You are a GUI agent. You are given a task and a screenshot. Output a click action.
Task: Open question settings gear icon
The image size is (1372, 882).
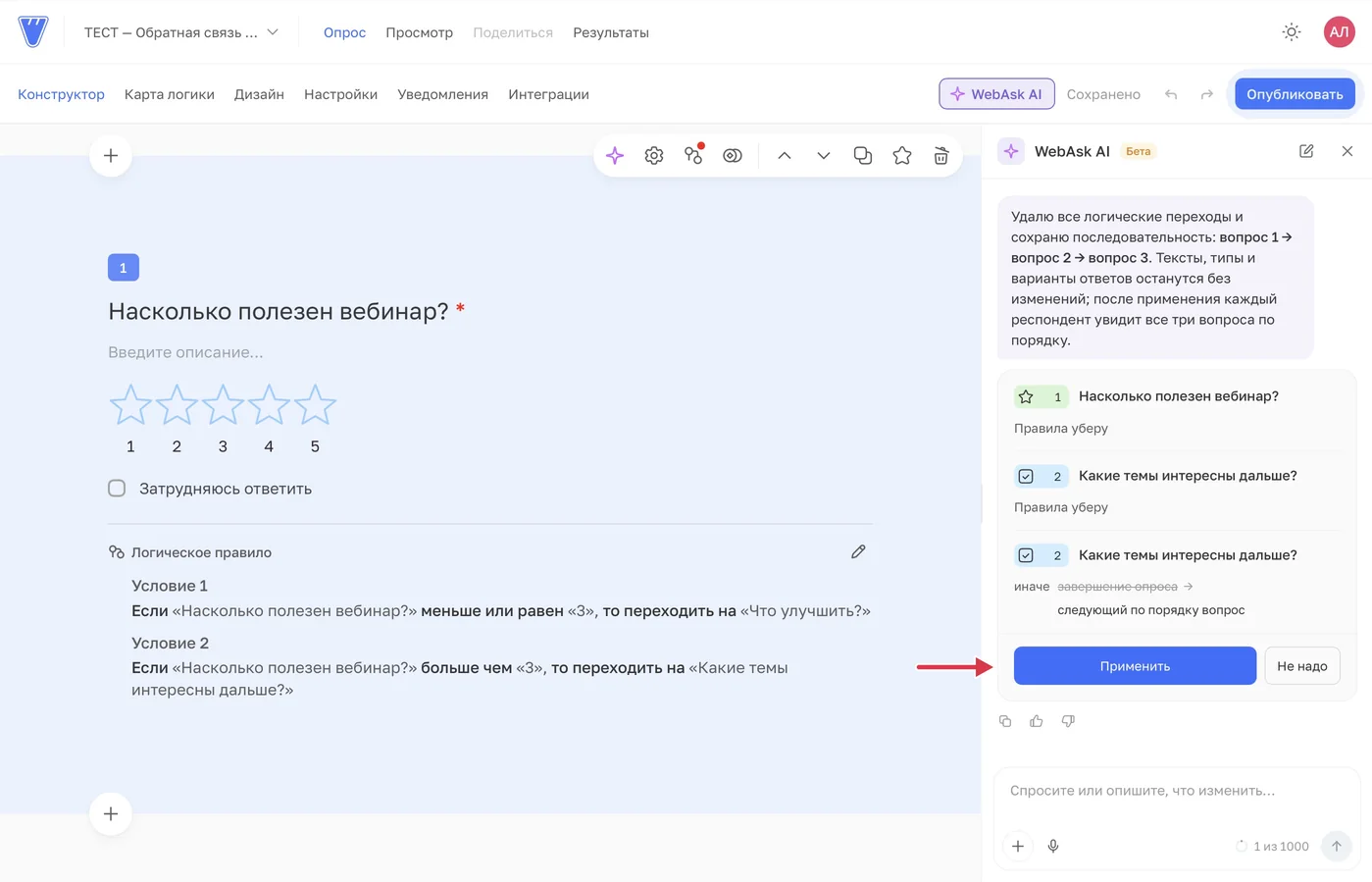pos(654,155)
